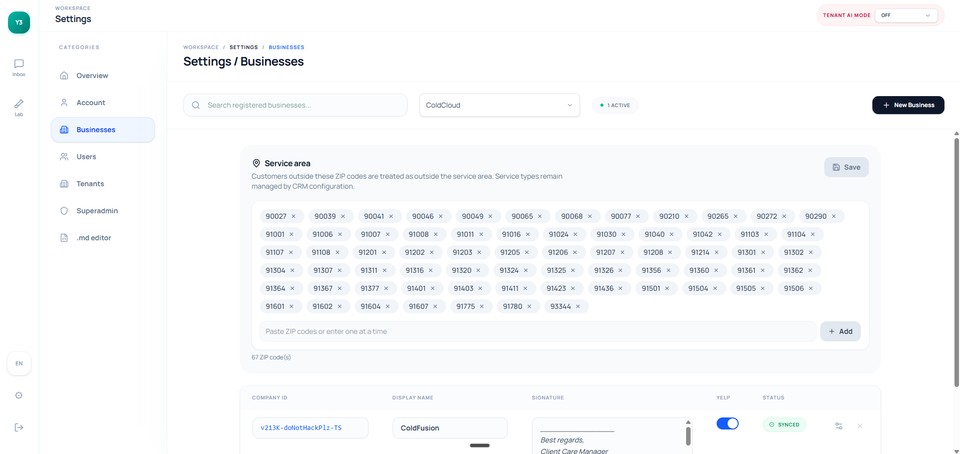Select the Businesses category

pyautogui.click(x=103, y=130)
